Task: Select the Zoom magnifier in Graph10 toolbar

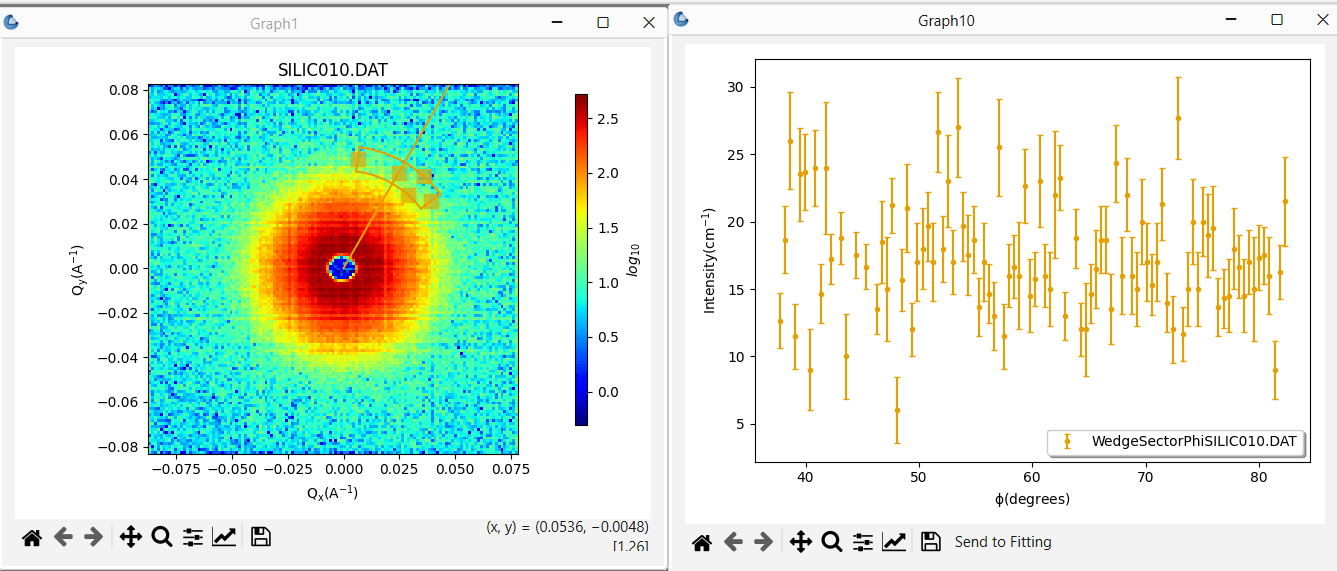Action: 832,542
